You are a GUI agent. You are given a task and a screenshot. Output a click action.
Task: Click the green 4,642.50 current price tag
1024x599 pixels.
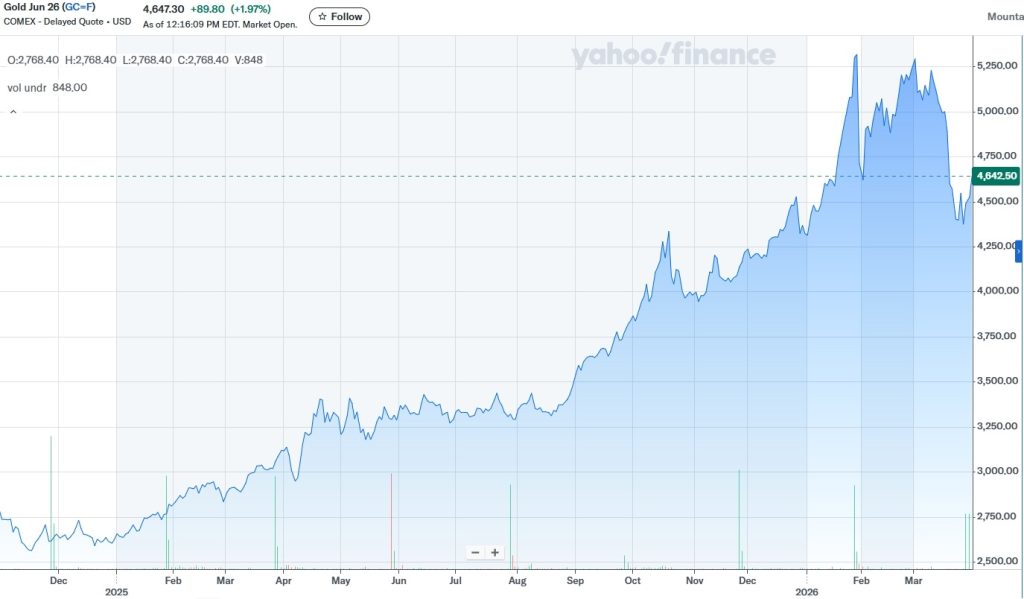tap(996, 176)
